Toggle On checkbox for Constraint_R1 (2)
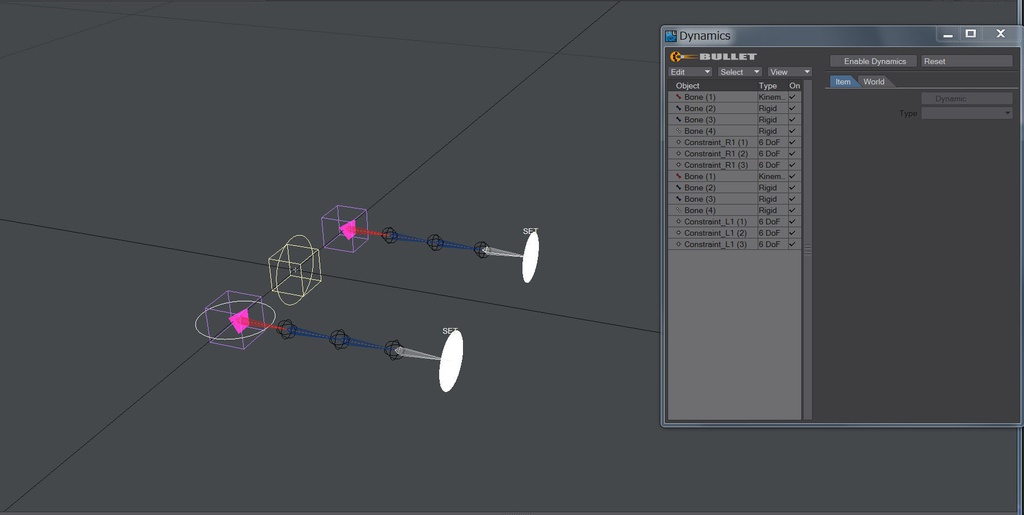This screenshot has height=515, width=1024. click(792, 154)
